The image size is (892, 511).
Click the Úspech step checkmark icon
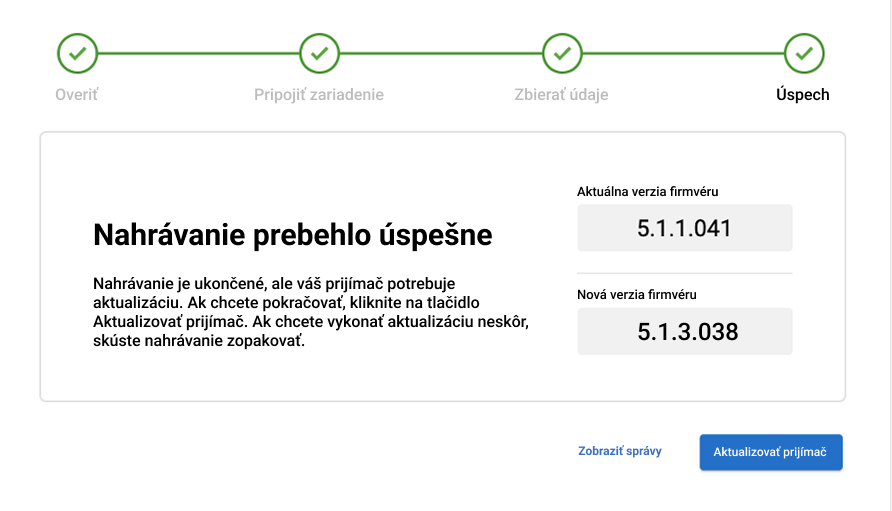[x=803, y=53]
